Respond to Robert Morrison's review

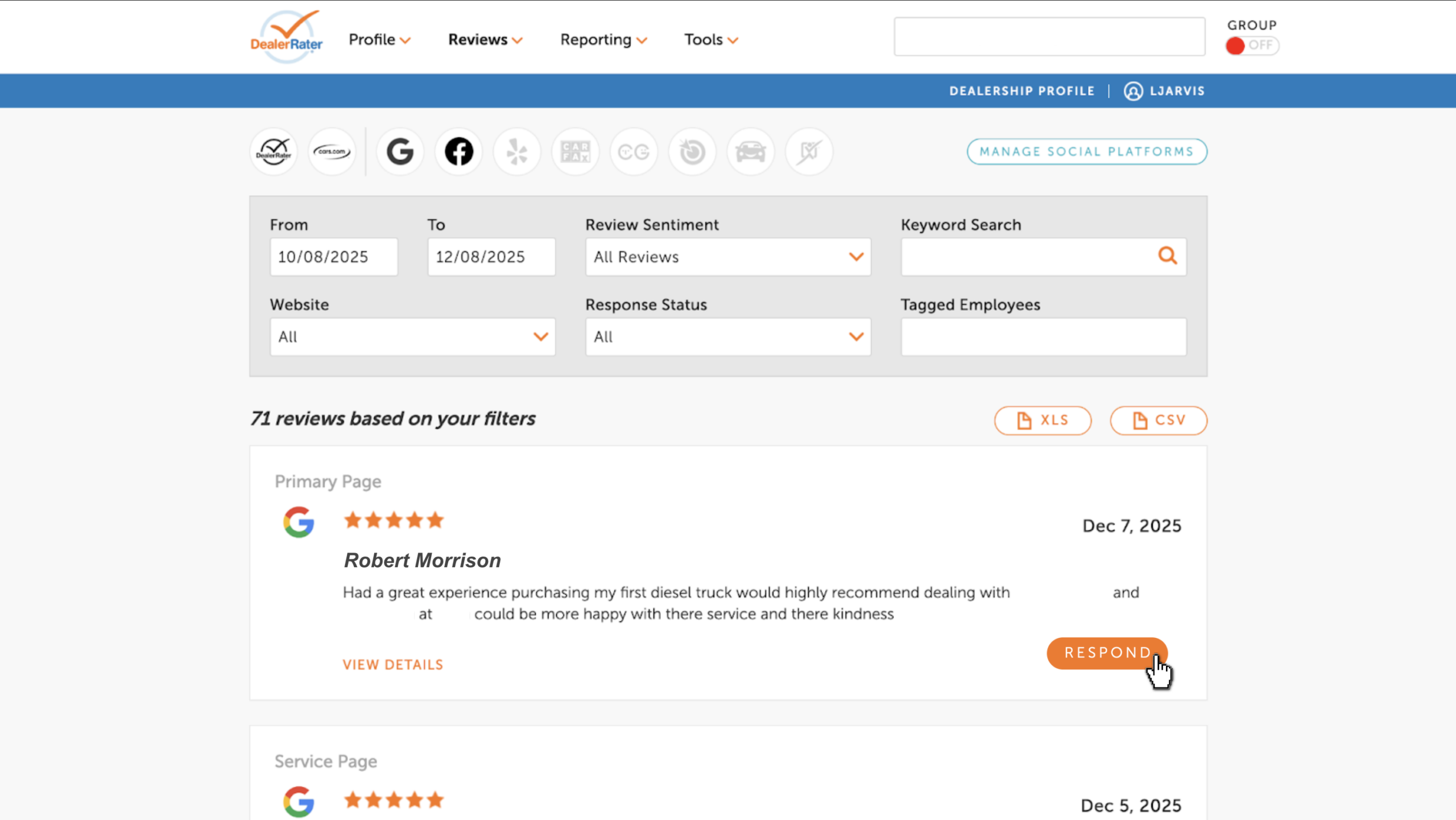coord(1107,653)
